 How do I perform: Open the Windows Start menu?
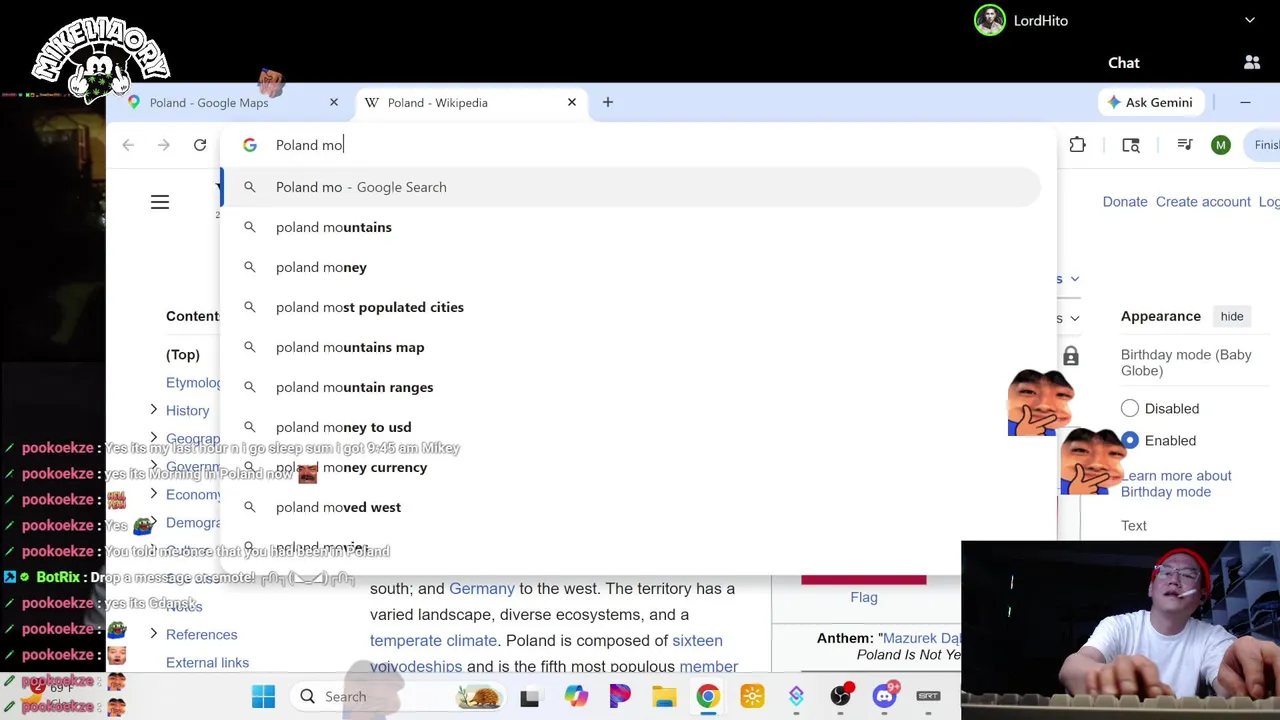pos(263,696)
